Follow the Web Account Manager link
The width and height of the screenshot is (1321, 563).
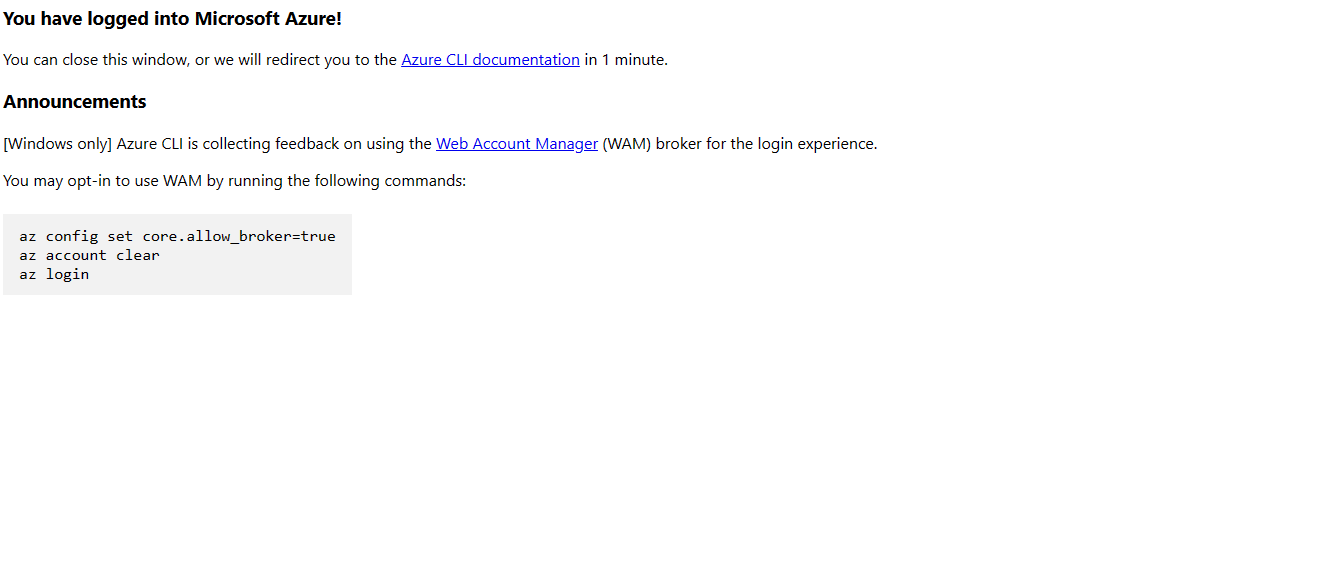[517, 144]
